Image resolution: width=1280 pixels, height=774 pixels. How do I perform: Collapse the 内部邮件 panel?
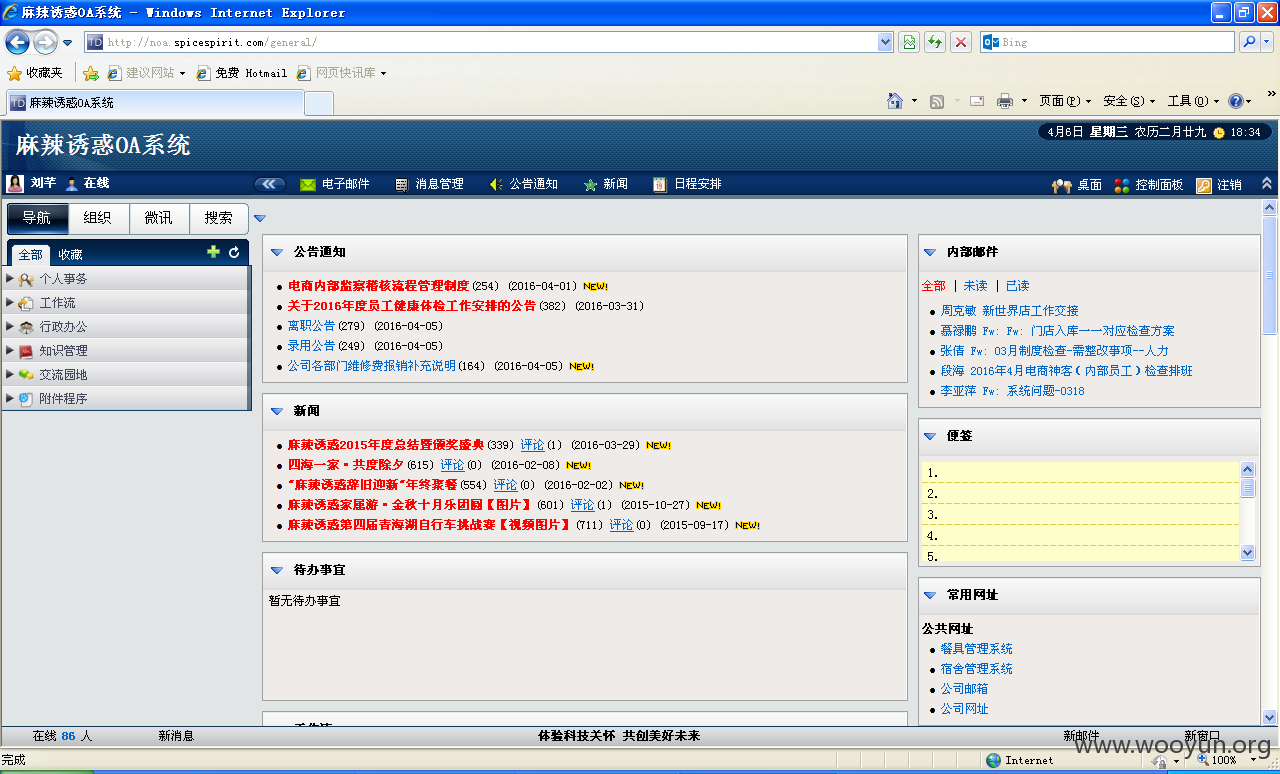coord(930,252)
